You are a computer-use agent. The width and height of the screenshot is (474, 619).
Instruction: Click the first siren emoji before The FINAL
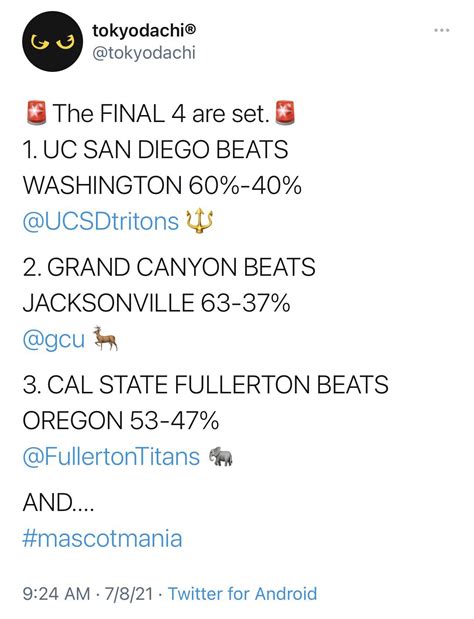[36, 113]
